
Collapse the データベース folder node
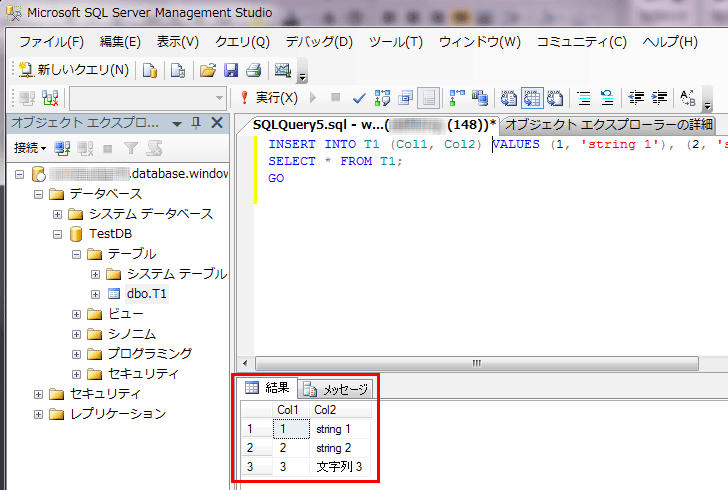pyautogui.click(x=39, y=195)
